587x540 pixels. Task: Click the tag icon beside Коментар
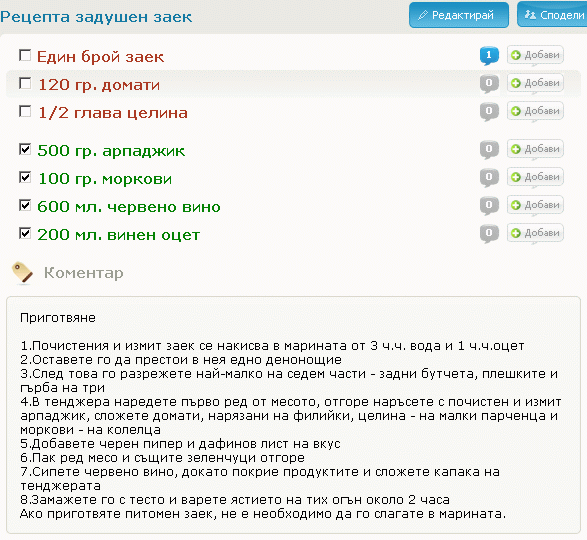pos(22,273)
